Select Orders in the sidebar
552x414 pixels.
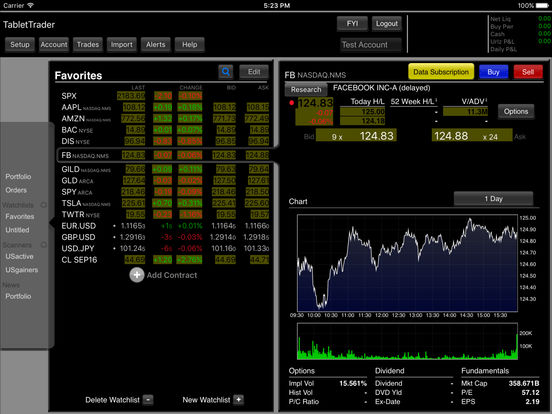pos(16,190)
